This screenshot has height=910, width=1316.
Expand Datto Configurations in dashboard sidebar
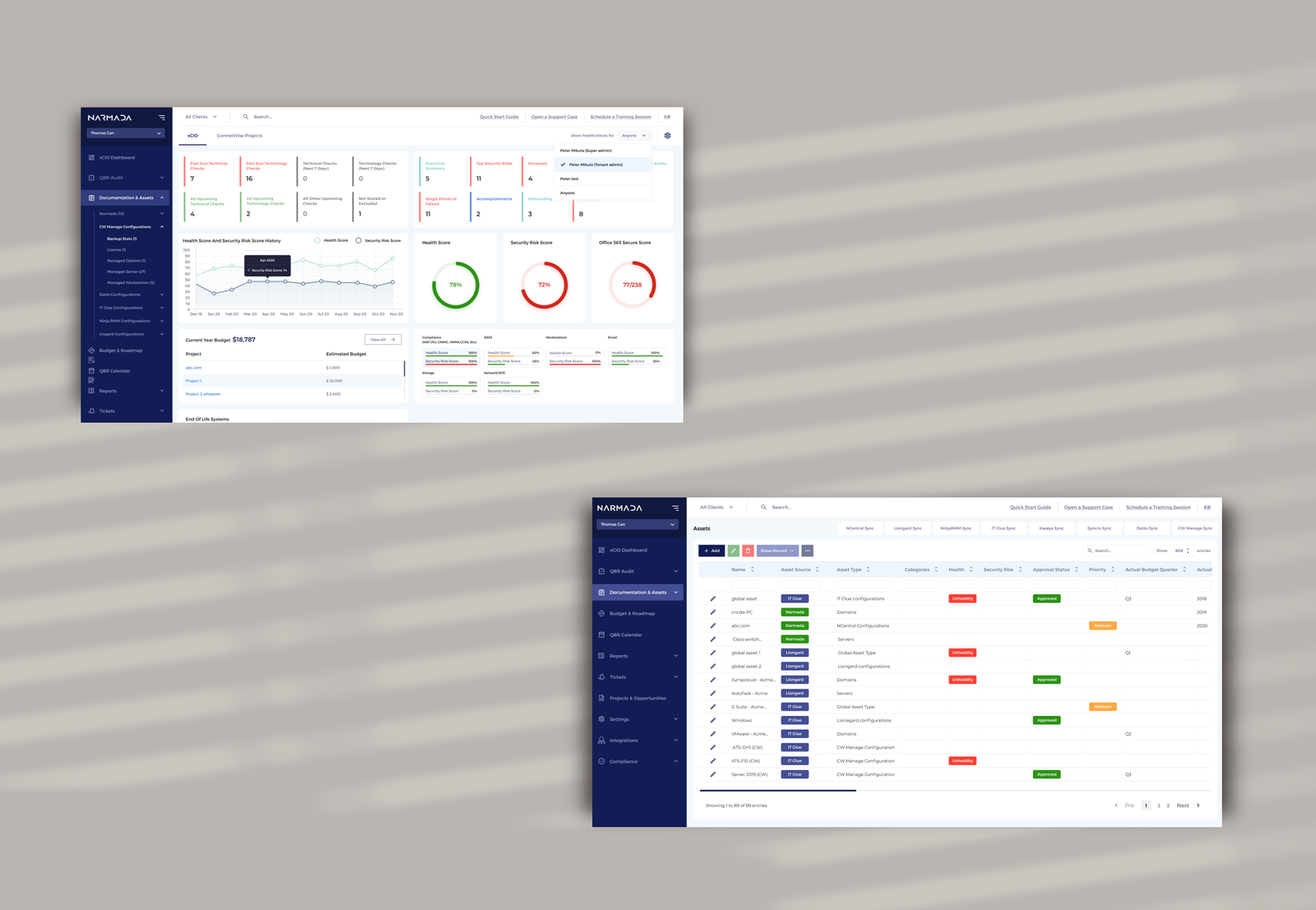coord(162,295)
